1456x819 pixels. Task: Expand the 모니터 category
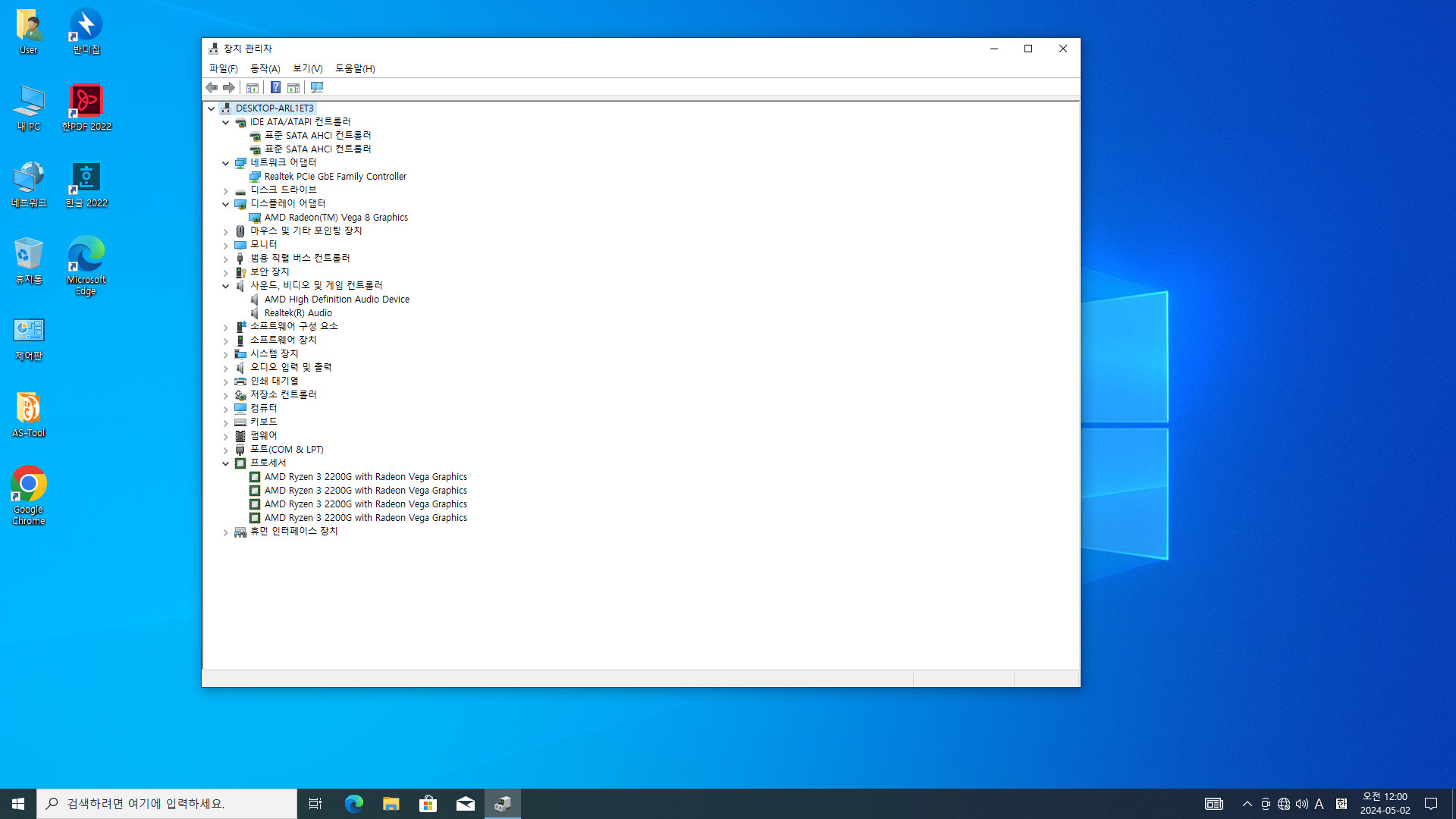tap(225, 245)
